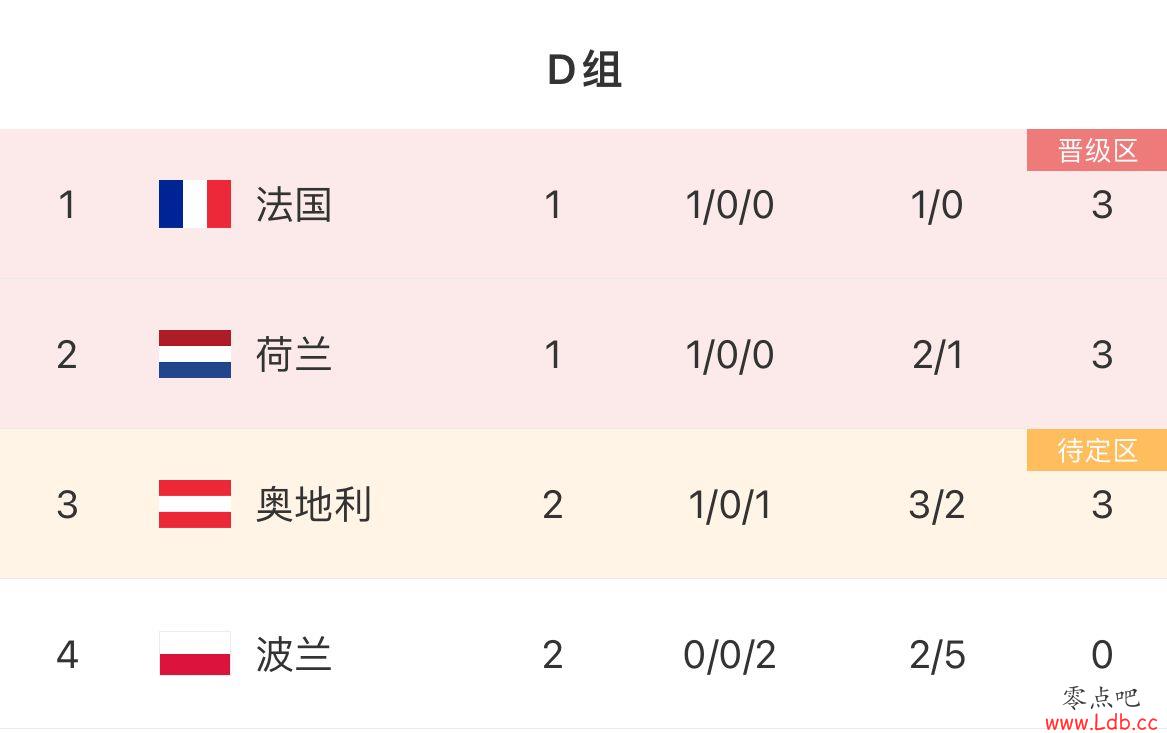Click the www.Ldb.cc watermark link
This screenshot has height=733, width=1167.
pos(1101,722)
